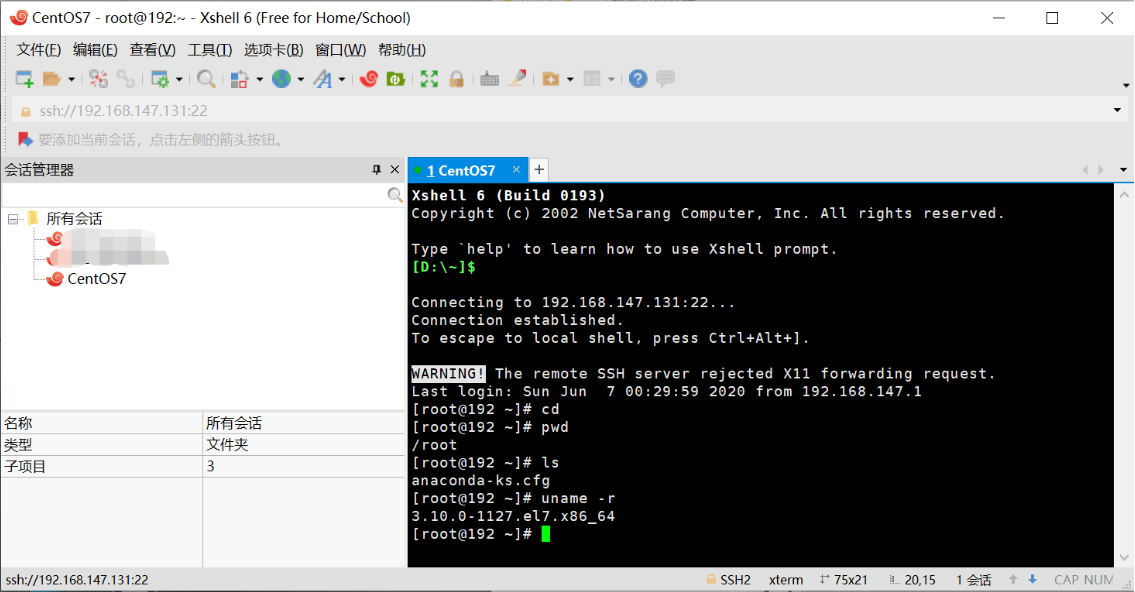Screen dimensions: 1135x592
Task: Select the CentOS7 session in tree
Action: 96,279
